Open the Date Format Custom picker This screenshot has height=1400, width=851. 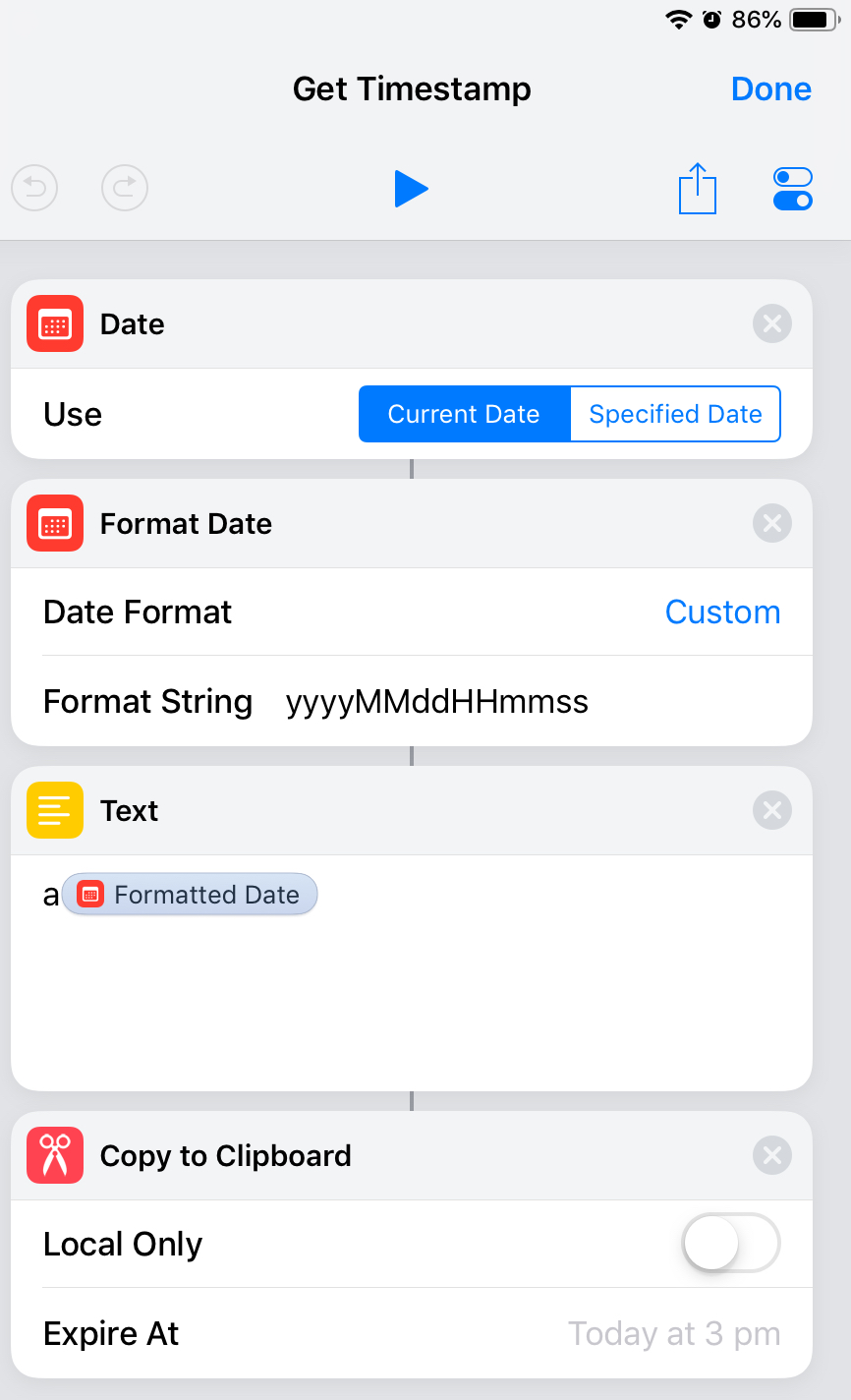click(x=722, y=612)
